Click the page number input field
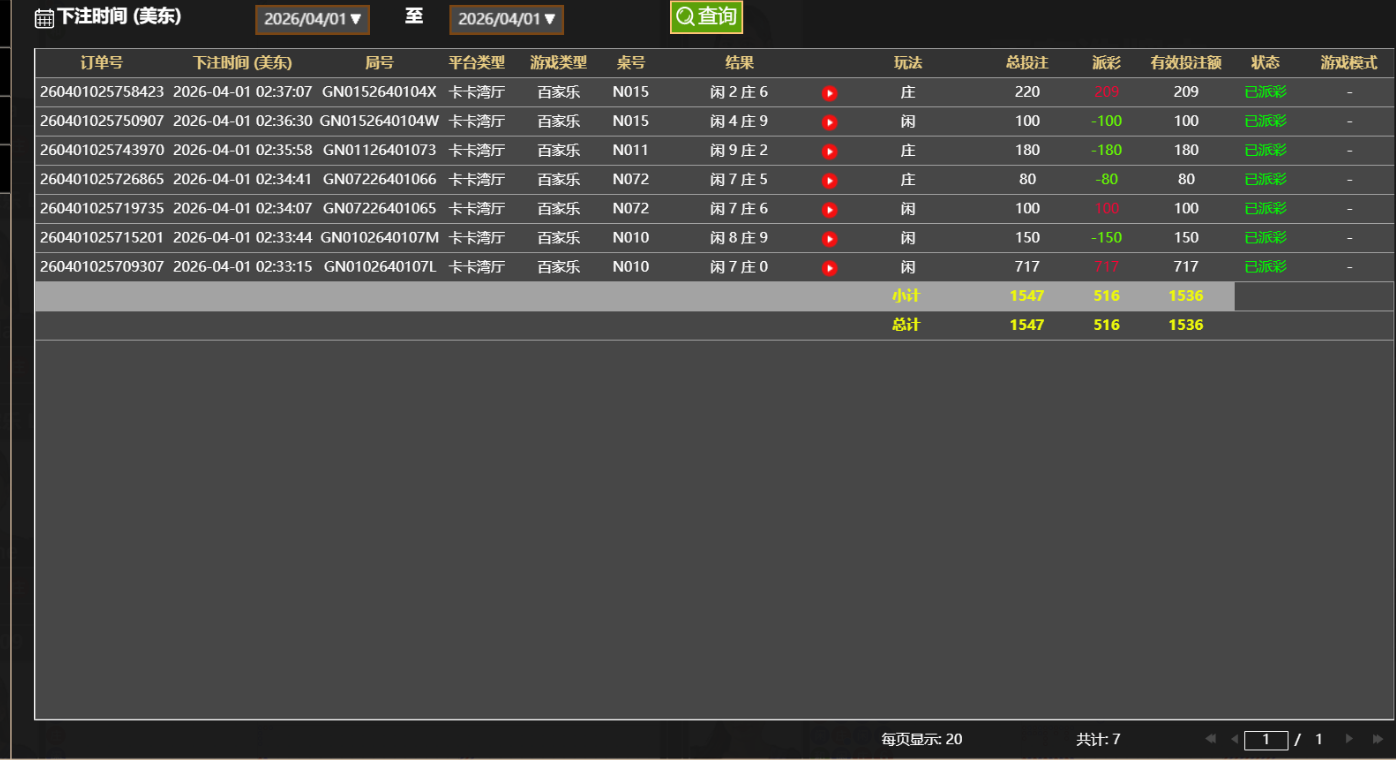 pos(1266,740)
